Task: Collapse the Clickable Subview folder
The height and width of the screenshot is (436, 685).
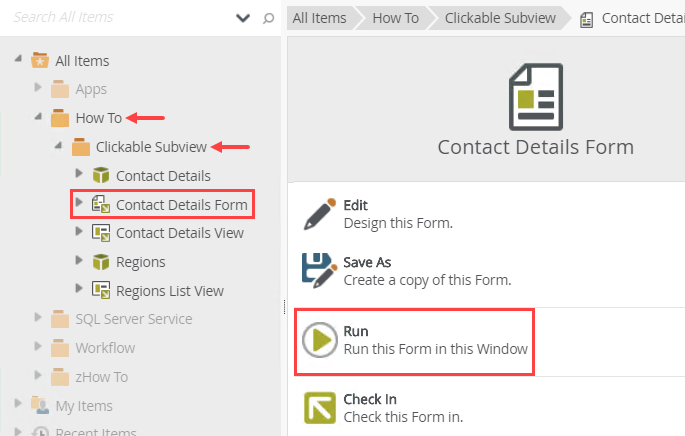Action: (x=59, y=146)
